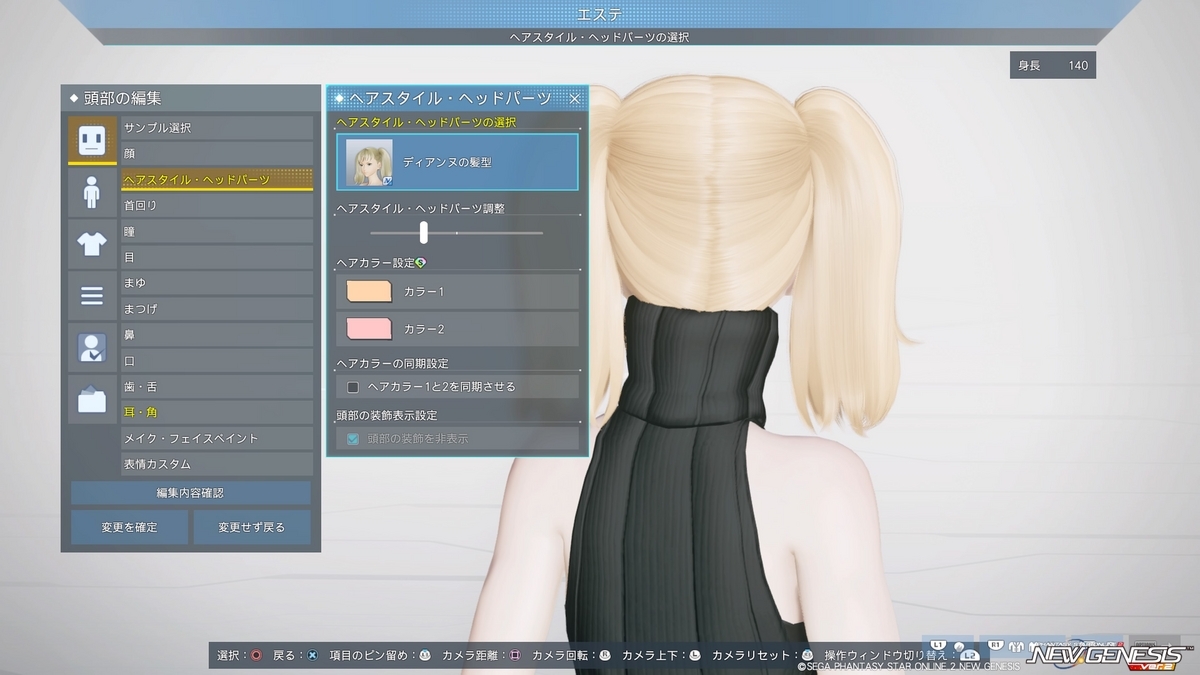Select the body figure category icon

[92, 192]
